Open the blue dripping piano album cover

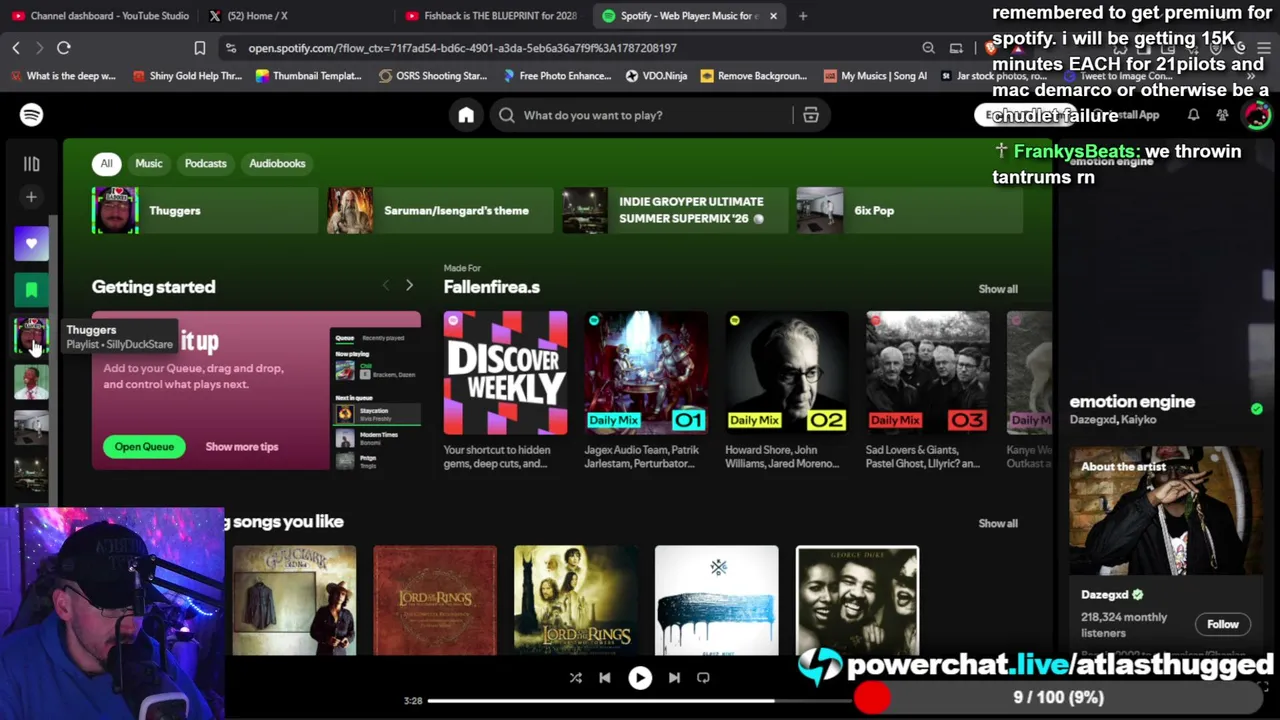click(717, 600)
